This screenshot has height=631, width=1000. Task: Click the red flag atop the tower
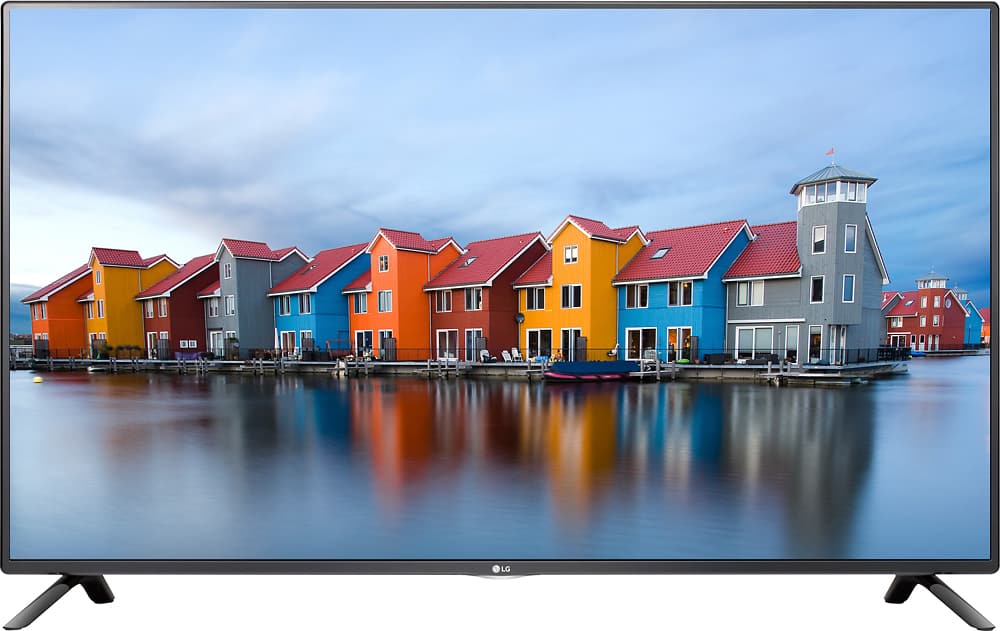coord(828,152)
